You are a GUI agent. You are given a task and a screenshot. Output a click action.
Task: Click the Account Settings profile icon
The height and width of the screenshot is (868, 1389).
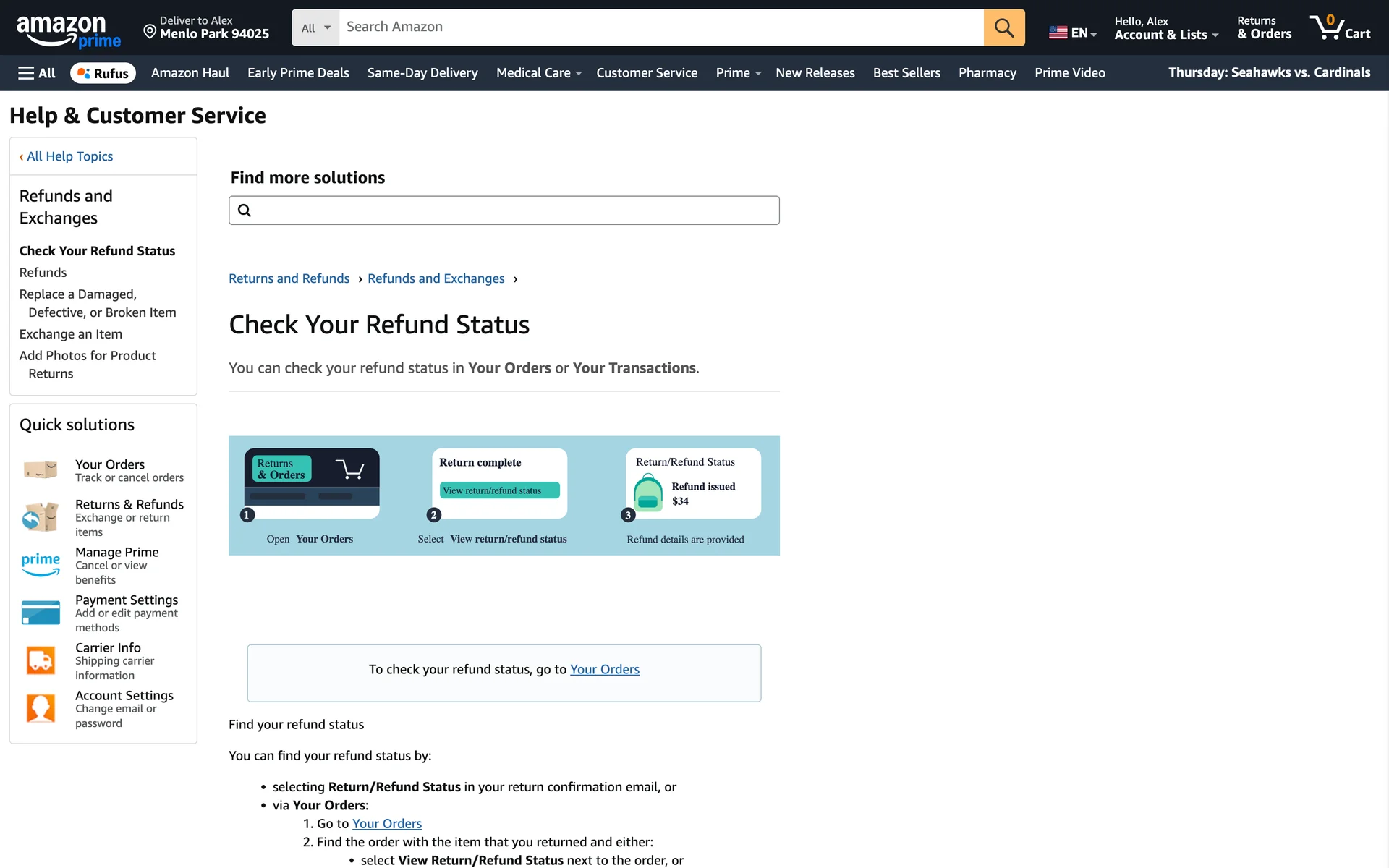pos(41,708)
